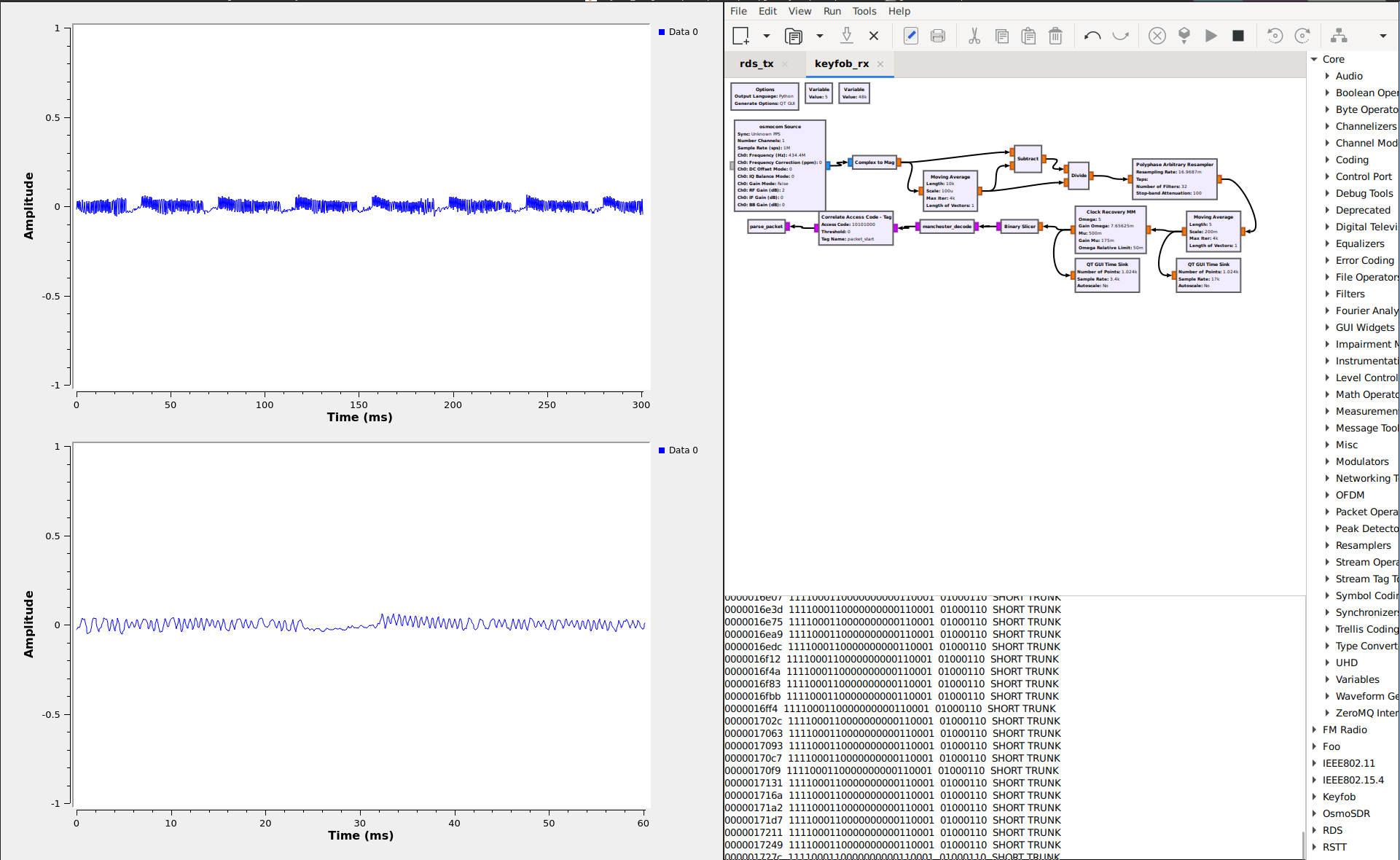1400x860 pixels.
Task: Click the delete trash icon
Action: click(1055, 36)
